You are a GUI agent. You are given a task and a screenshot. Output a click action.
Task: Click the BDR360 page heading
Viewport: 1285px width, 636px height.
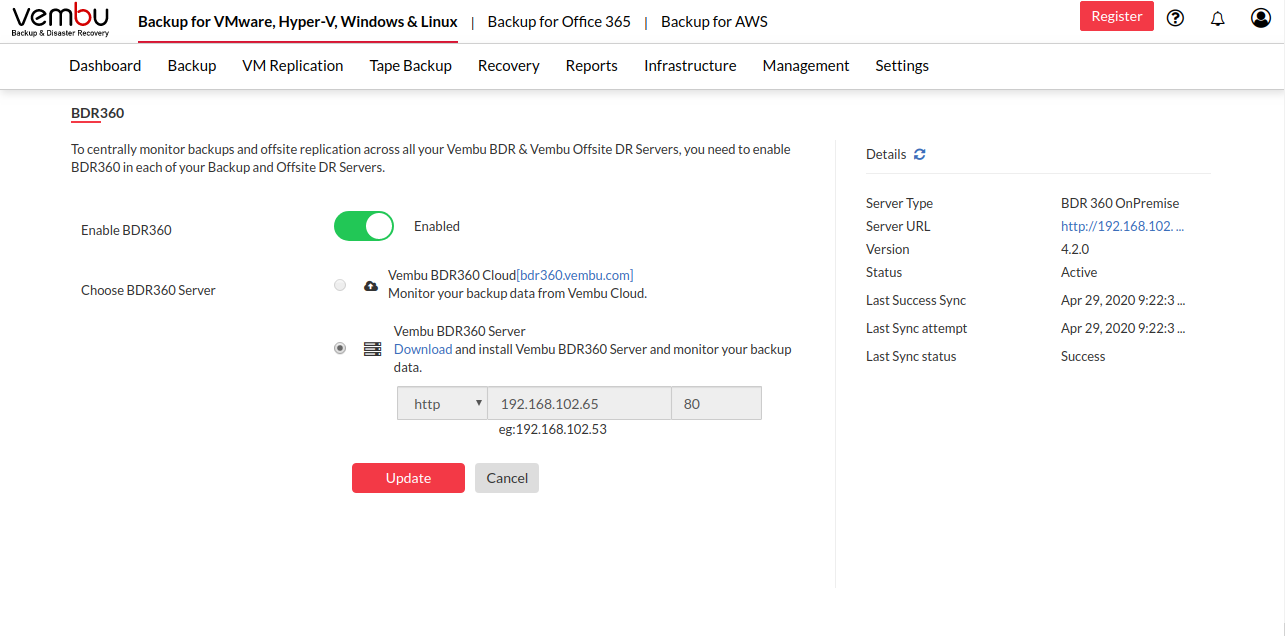pyautogui.click(x=97, y=113)
